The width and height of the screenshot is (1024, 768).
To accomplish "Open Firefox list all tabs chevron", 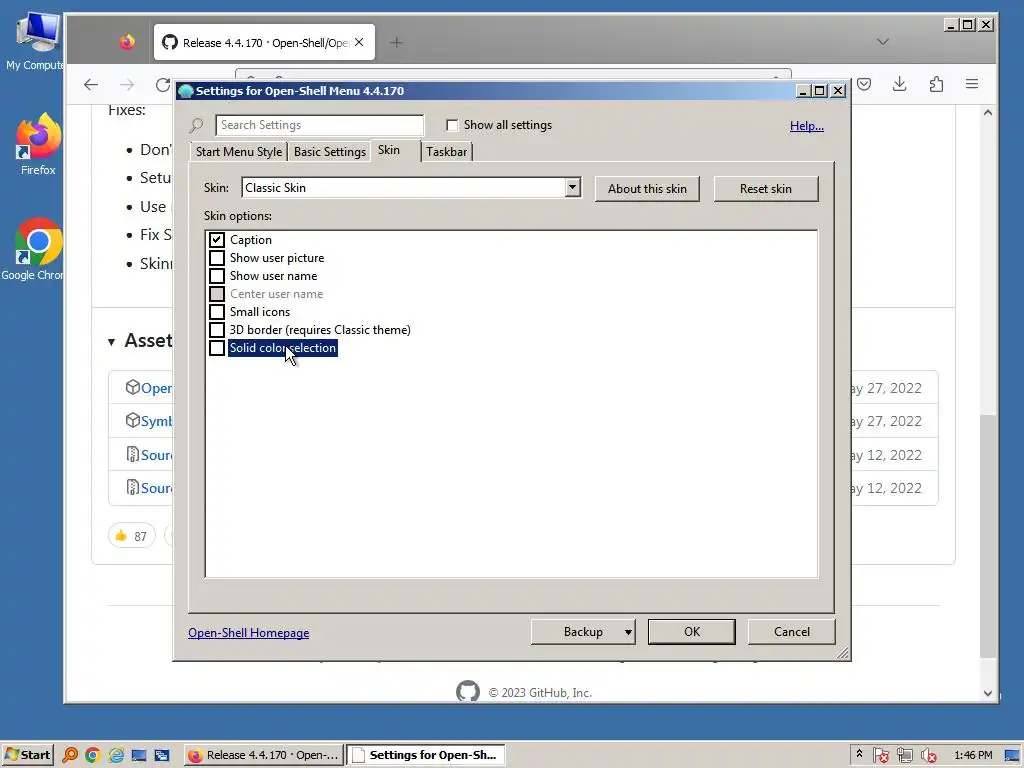I will tap(883, 42).
